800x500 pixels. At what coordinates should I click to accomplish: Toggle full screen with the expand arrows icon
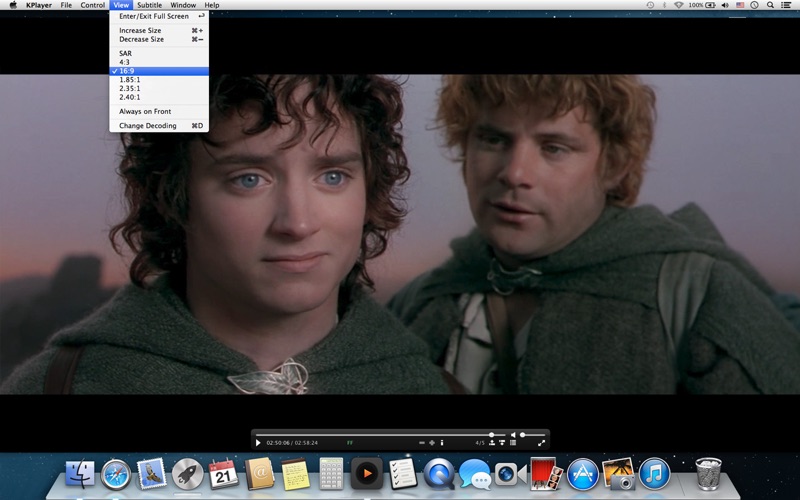click(541, 443)
